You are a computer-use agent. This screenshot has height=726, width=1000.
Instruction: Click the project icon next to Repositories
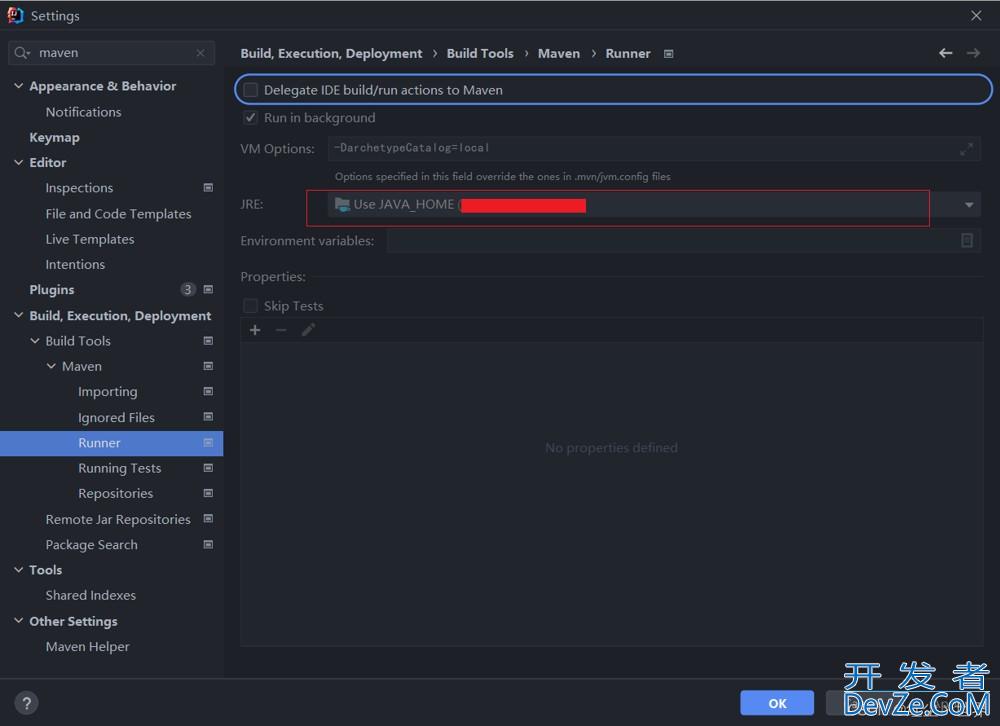(x=208, y=493)
